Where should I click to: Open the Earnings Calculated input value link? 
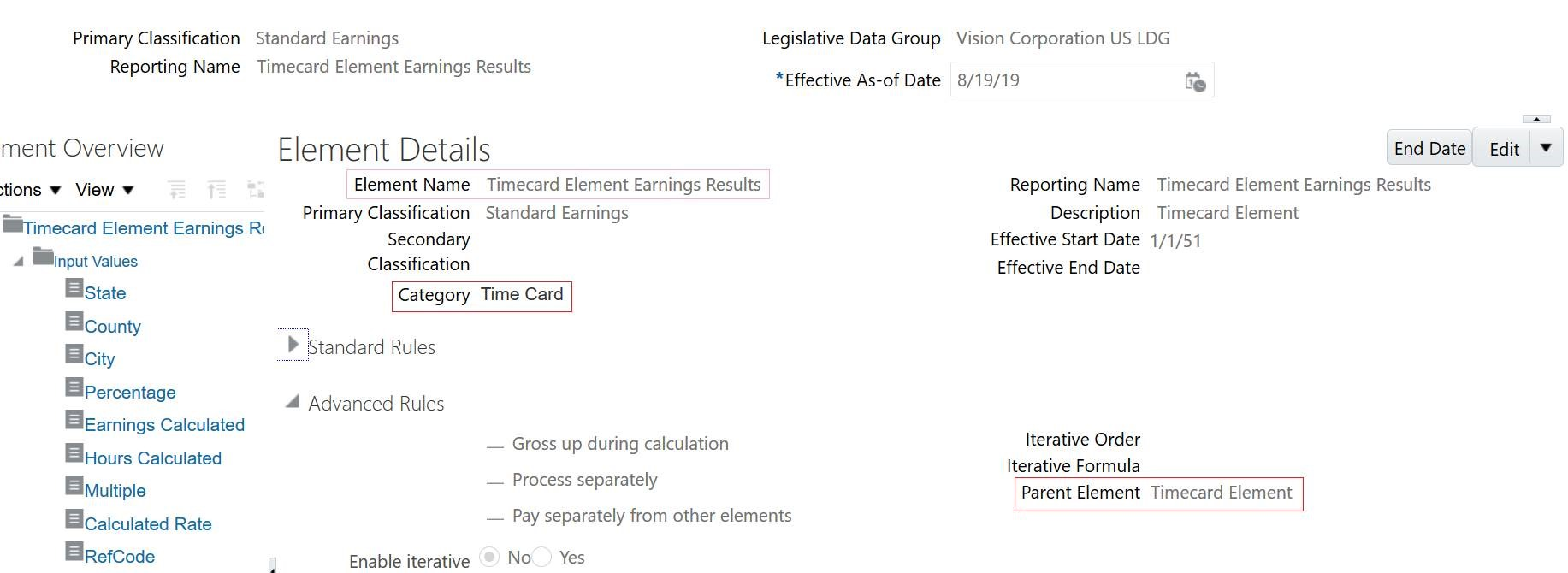click(x=164, y=425)
